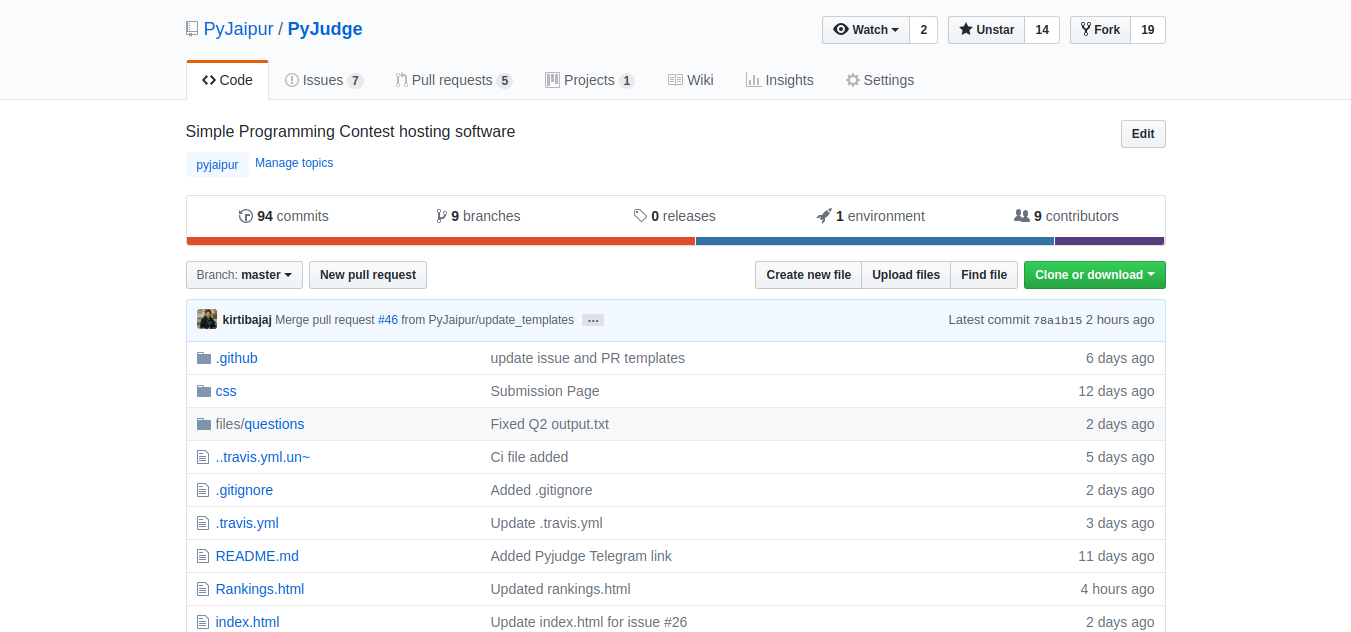
Task: Click the Edit description button
Action: (x=1143, y=134)
